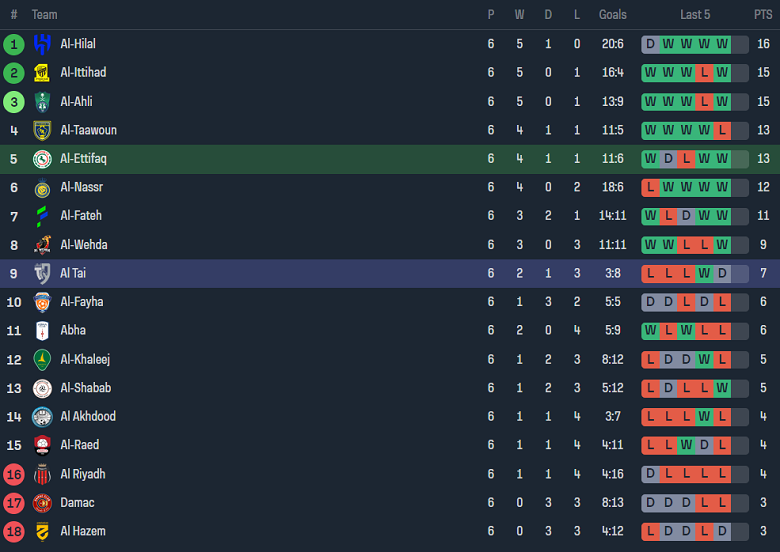Click the Damac club crest icon
The width and height of the screenshot is (780, 552).
(x=42, y=503)
